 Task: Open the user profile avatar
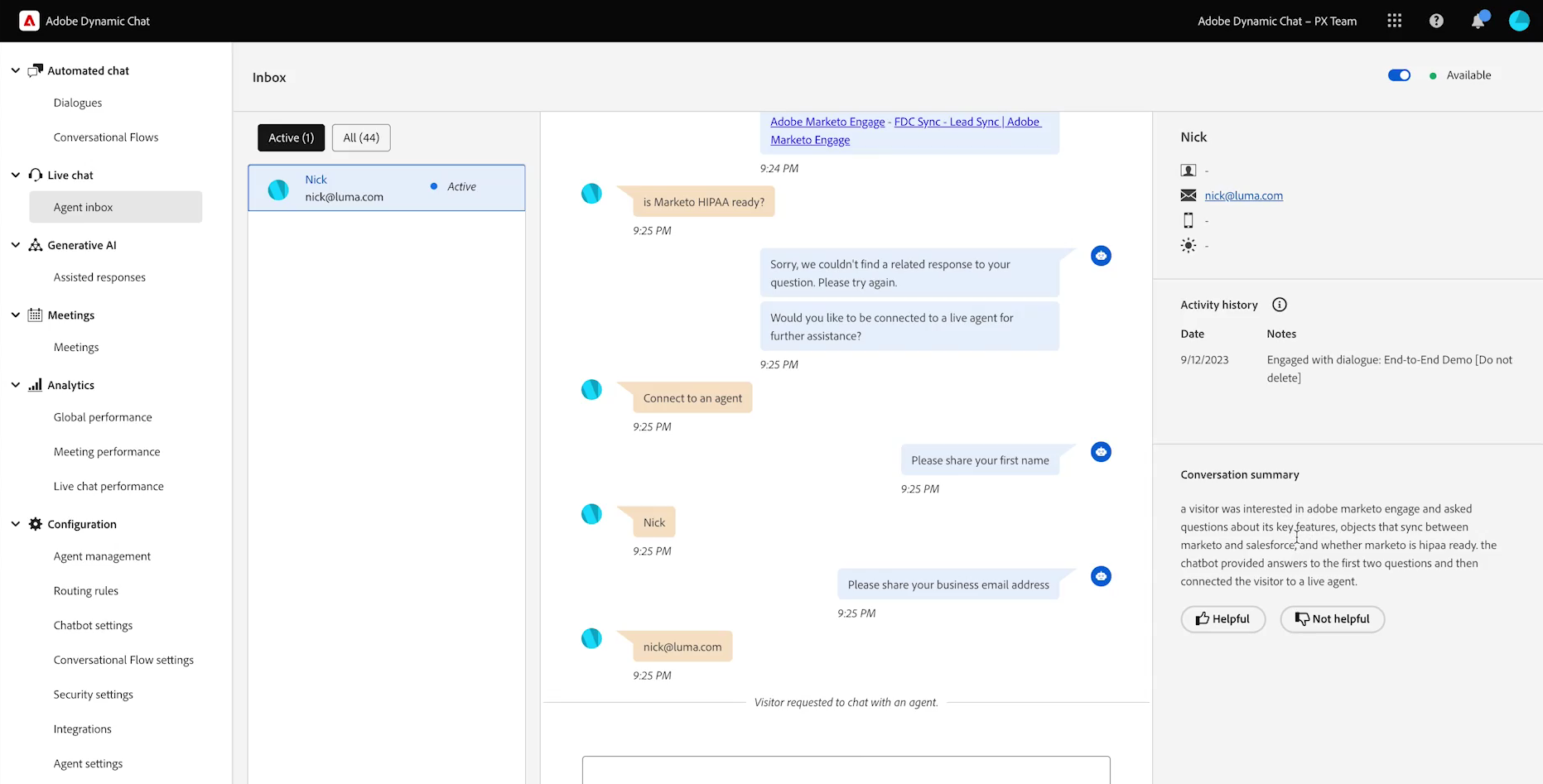tap(1519, 21)
